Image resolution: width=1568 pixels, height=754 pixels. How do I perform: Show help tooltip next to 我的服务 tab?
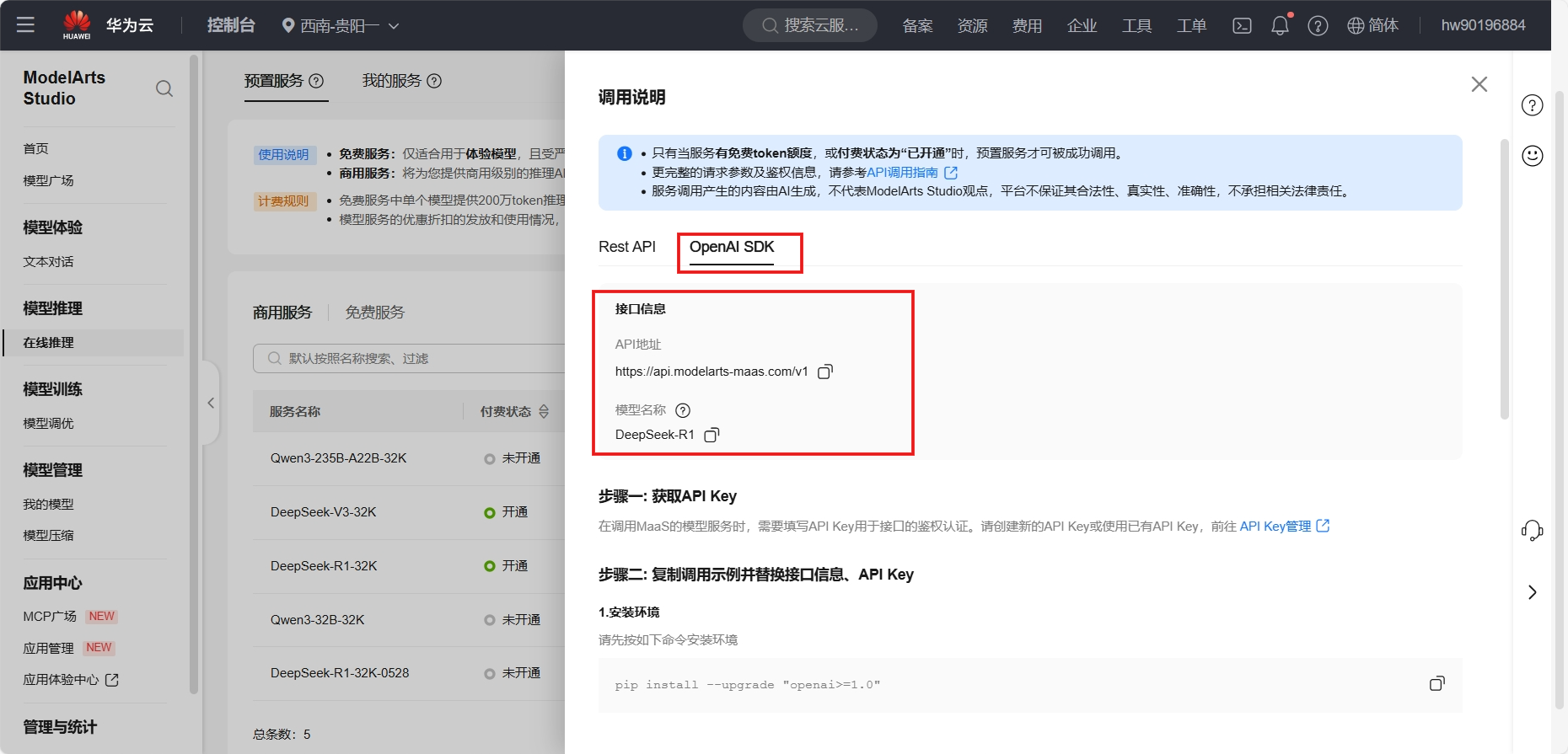pos(434,81)
